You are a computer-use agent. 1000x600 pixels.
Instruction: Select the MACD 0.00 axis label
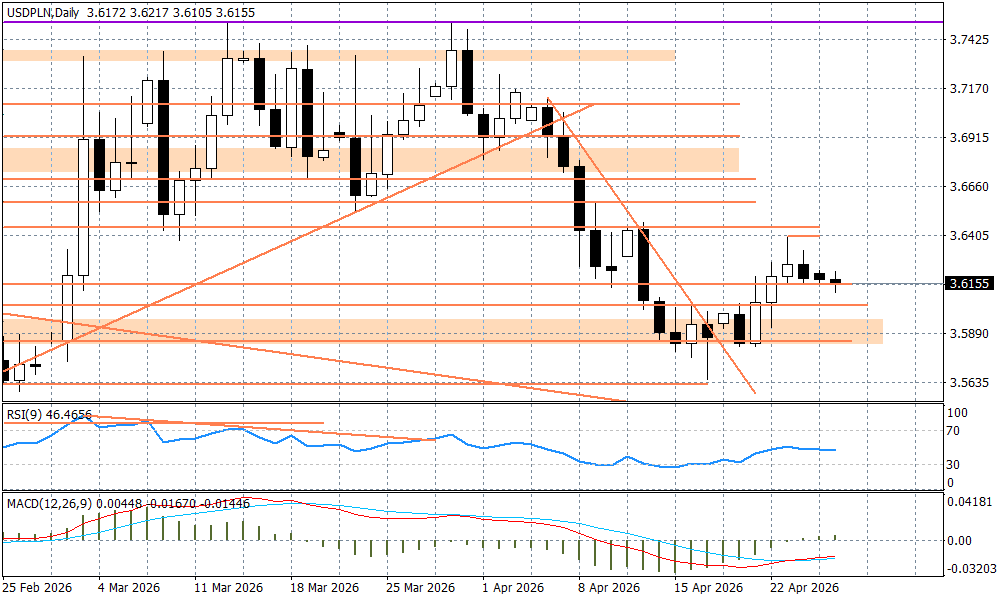click(x=958, y=541)
